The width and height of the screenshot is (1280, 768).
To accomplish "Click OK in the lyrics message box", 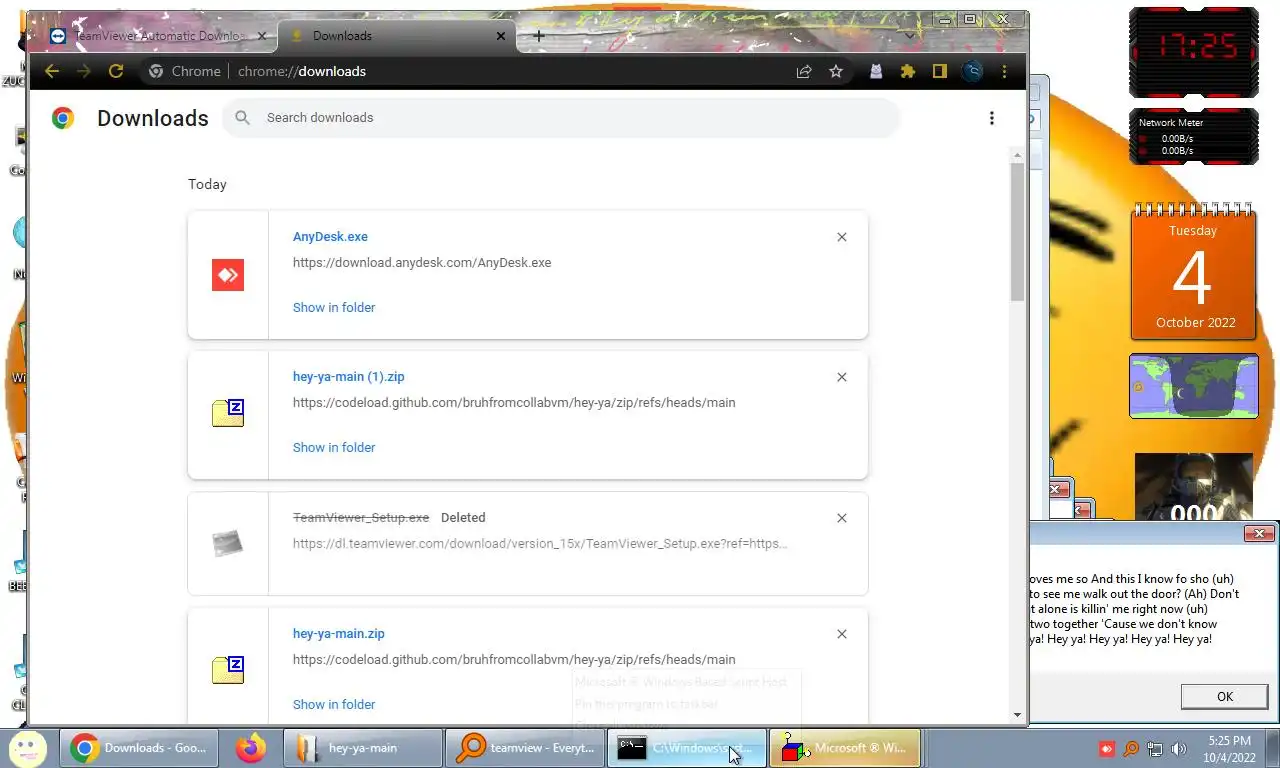I will pyautogui.click(x=1225, y=696).
